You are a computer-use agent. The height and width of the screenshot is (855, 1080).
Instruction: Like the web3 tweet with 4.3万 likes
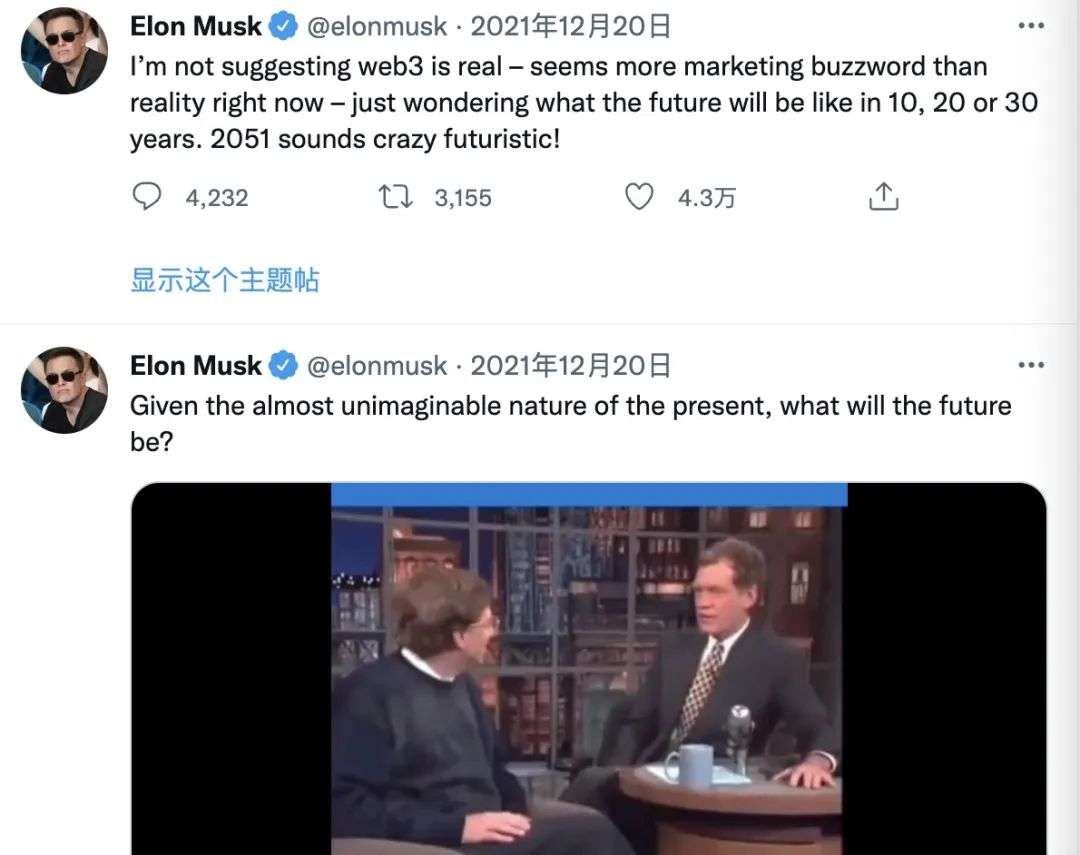tap(638, 197)
